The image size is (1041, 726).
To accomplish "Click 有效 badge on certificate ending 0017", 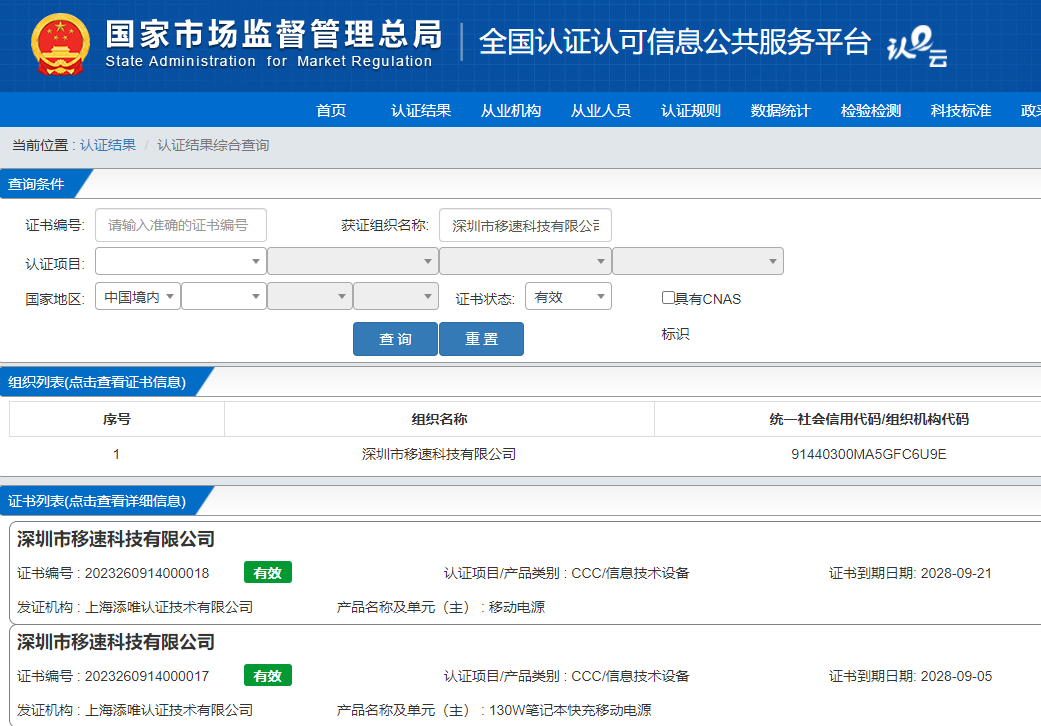I will [268, 675].
